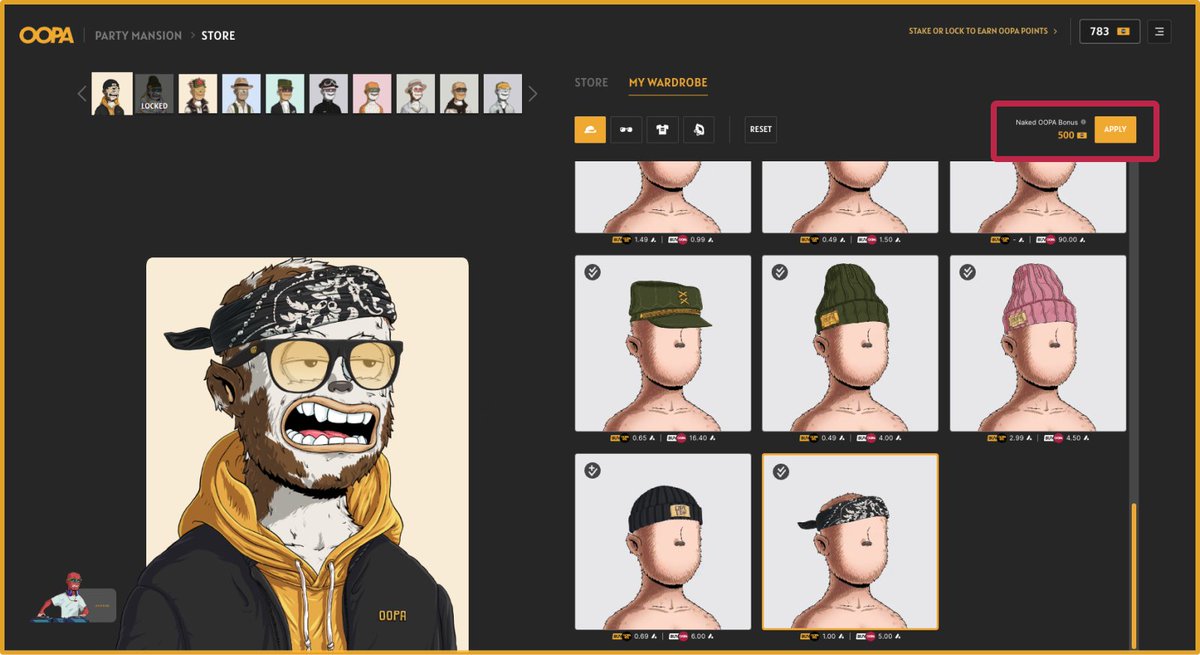Click the 4.50 price under pink beanie
This screenshot has height=655, width=1200.
click(1072, 438)
